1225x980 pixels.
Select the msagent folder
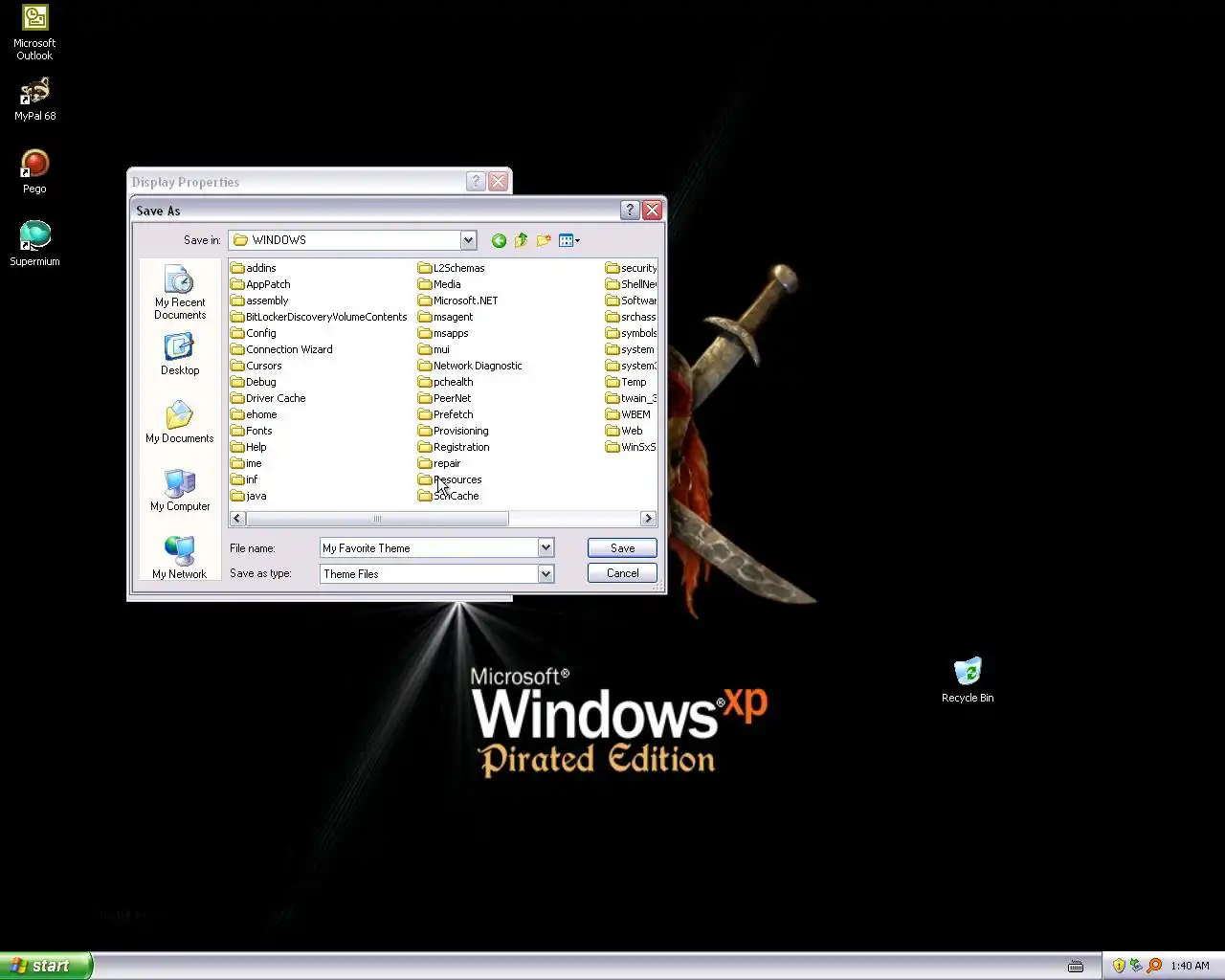click(446, 317)
